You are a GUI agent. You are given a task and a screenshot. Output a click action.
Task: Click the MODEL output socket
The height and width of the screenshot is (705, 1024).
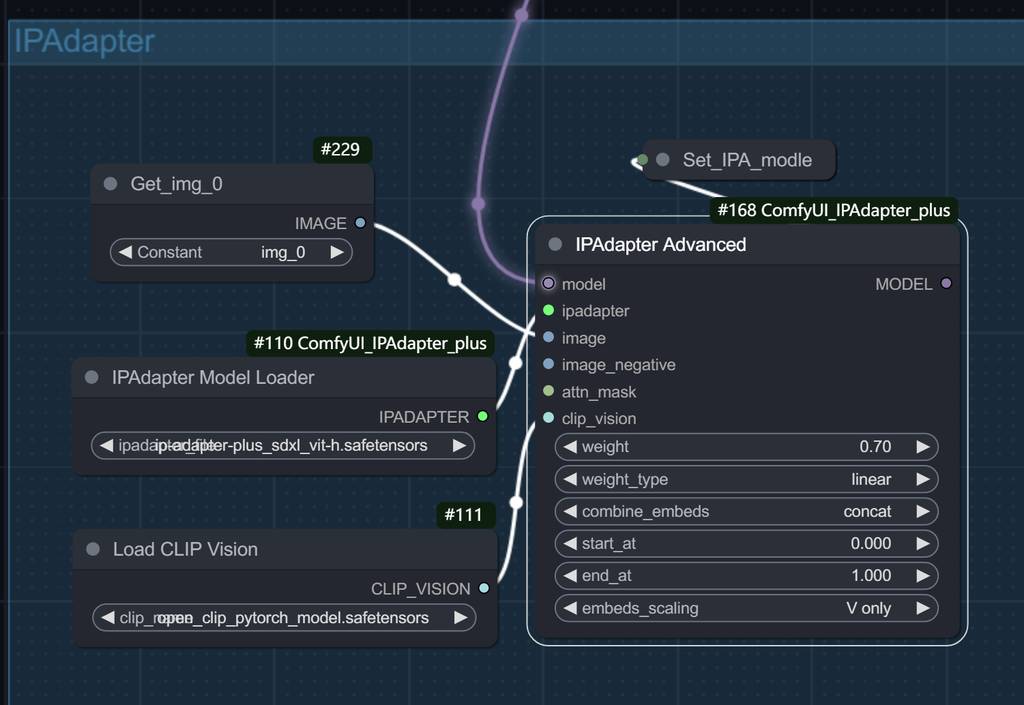coord(946,284)
